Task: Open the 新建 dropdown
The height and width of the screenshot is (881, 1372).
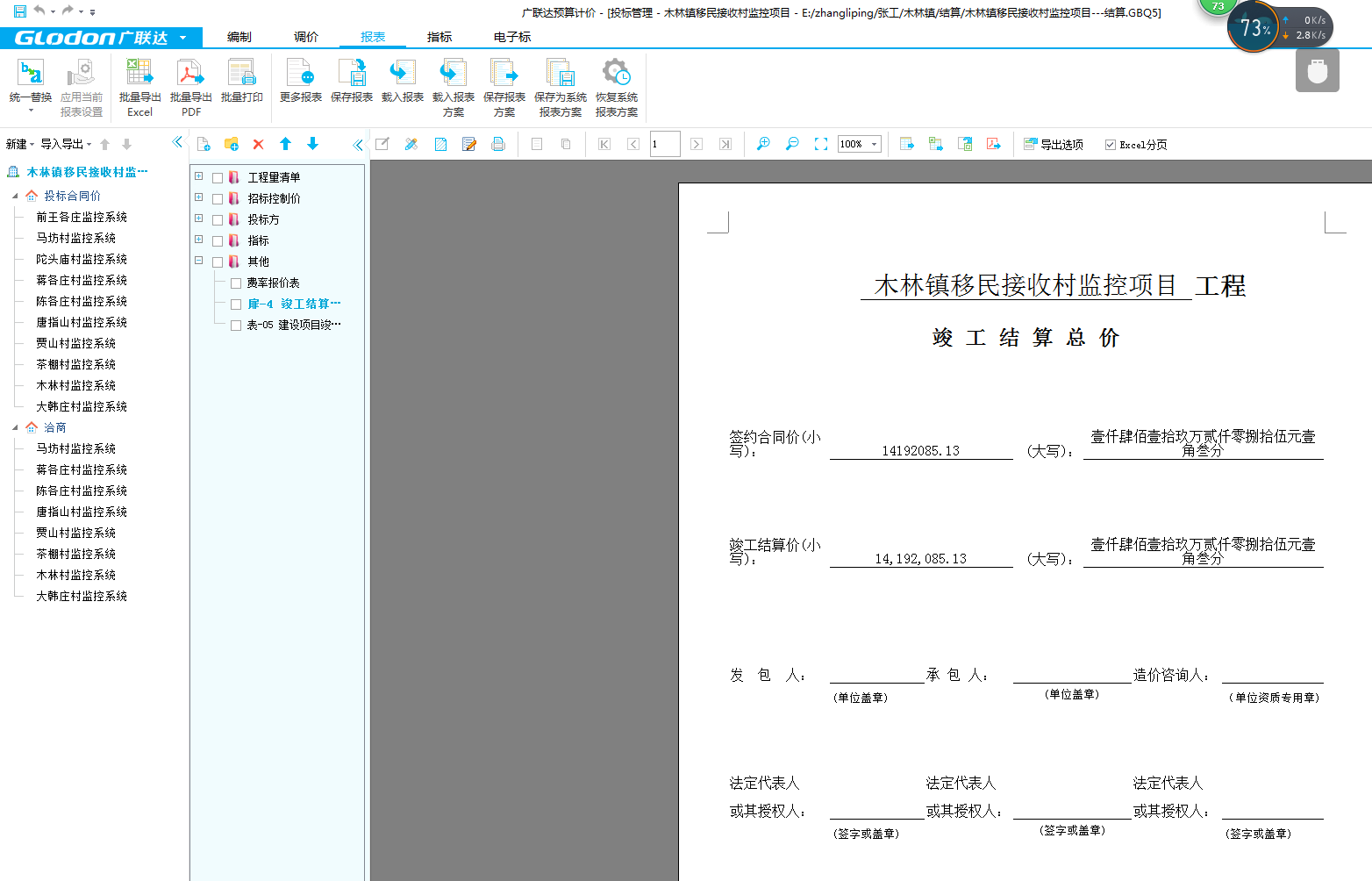Action: coord(20,144)
